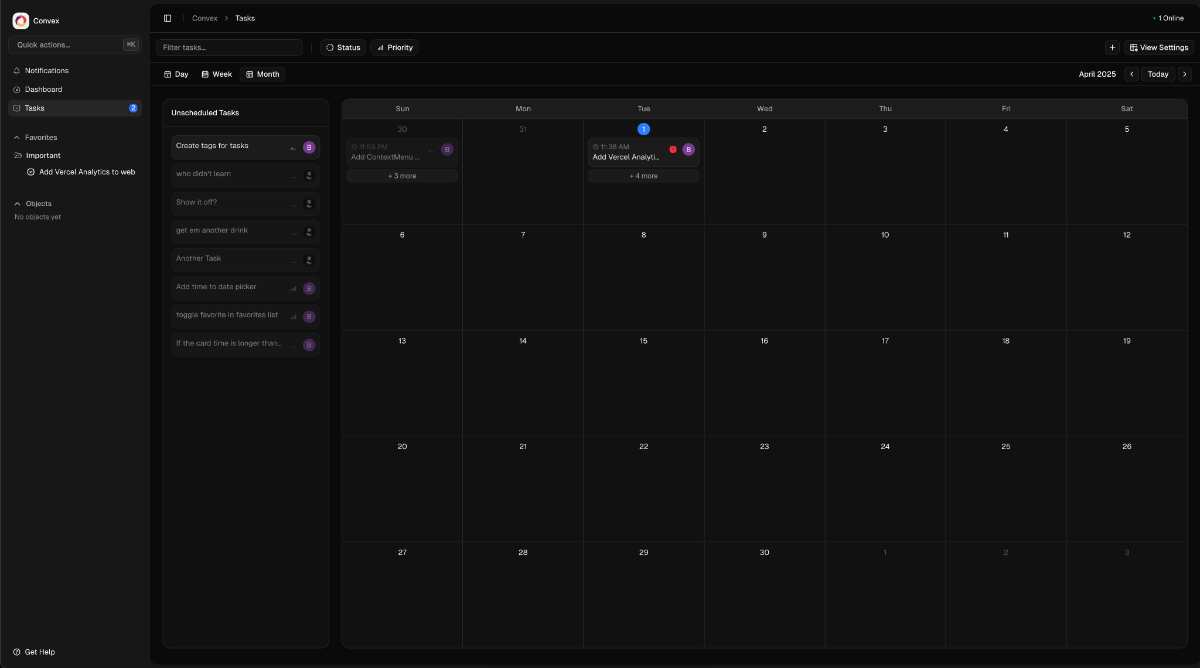
Task: Go to previous month with left chevron
Action: click(1131, 74)
